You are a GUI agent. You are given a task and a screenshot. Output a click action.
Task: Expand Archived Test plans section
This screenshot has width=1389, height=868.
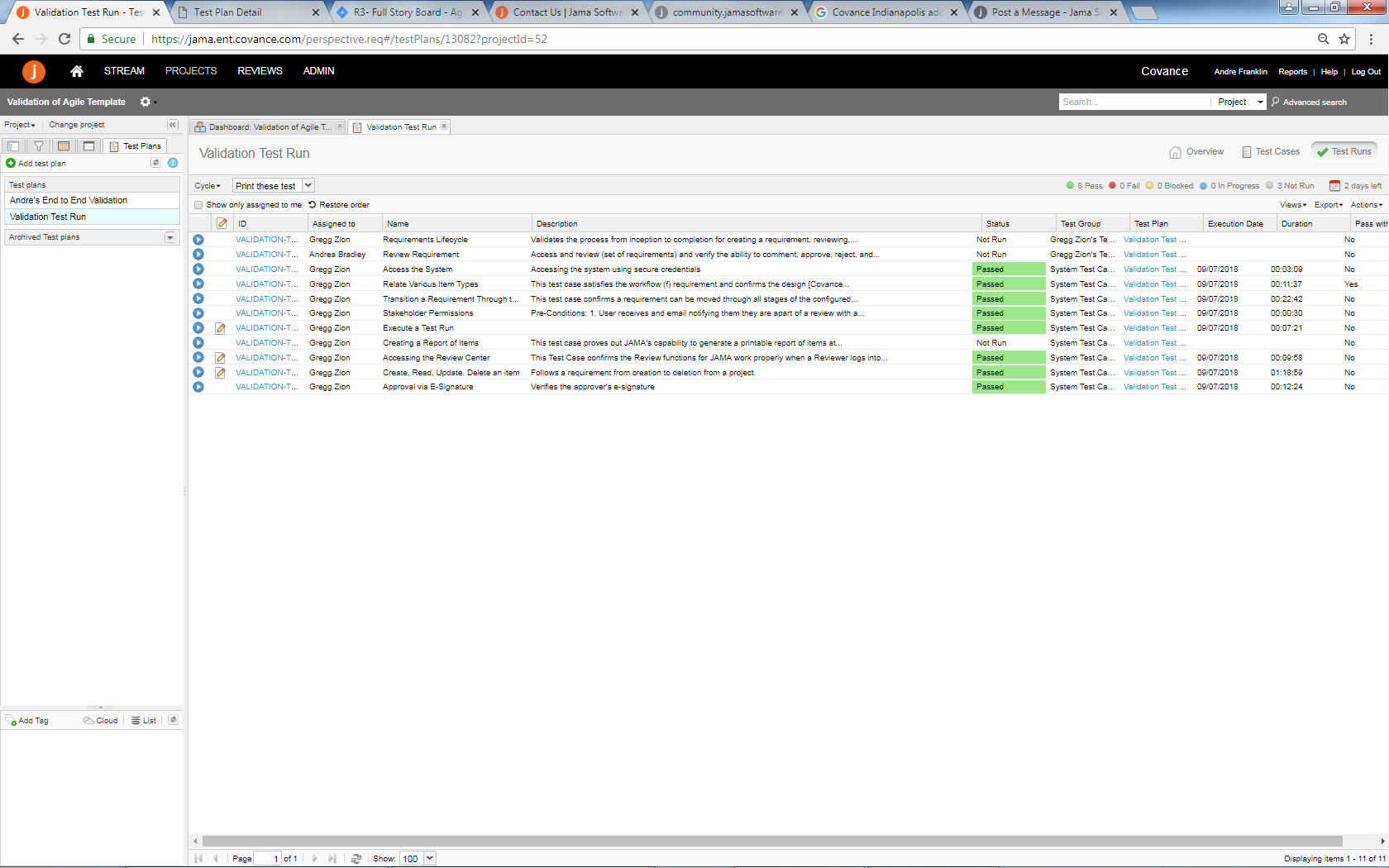point(170,237)
